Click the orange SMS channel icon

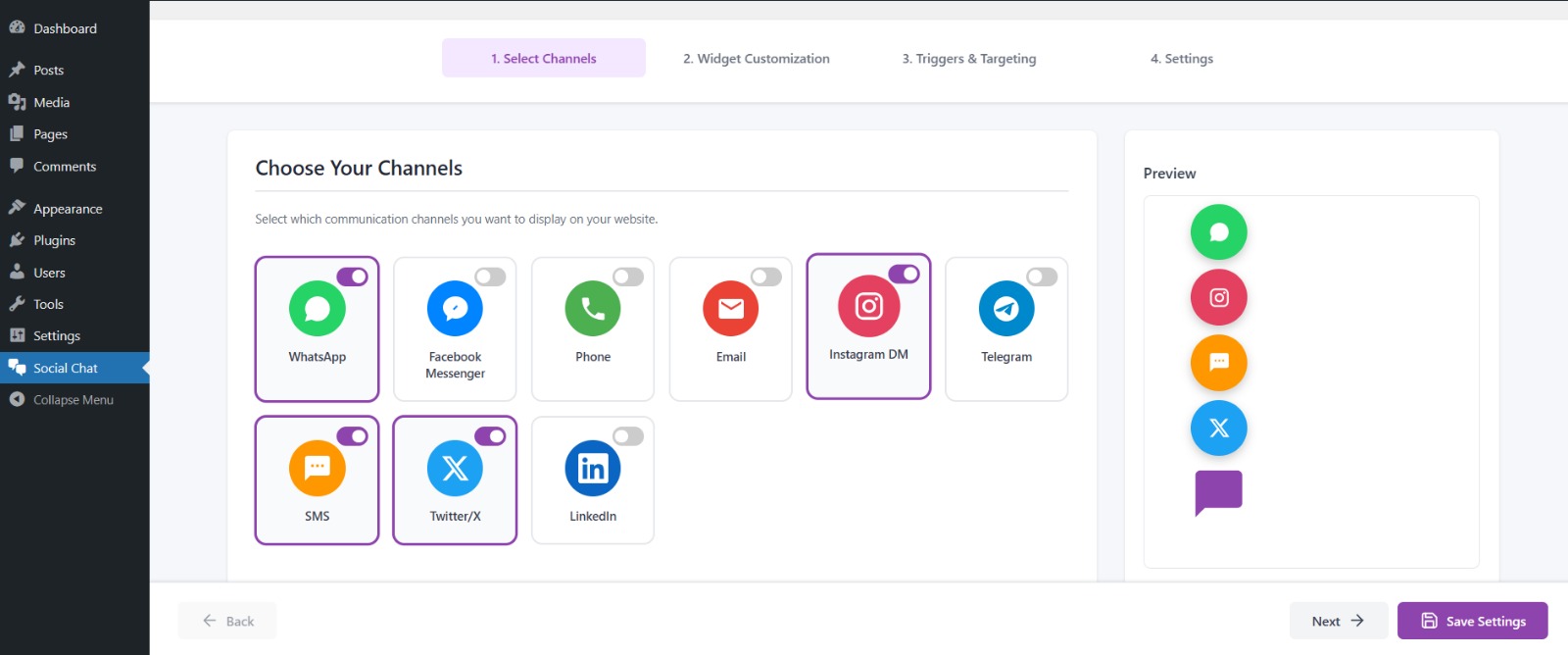(x=317, y=469)
